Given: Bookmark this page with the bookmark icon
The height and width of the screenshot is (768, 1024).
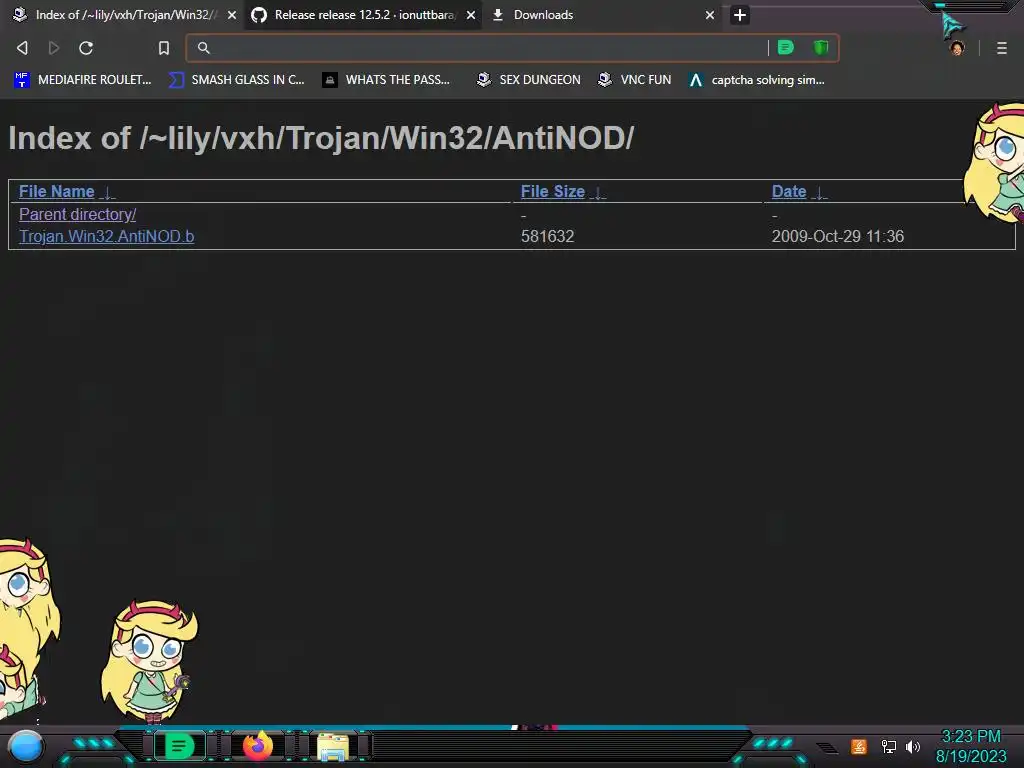Looking at the screenshot, I should 164,48.
